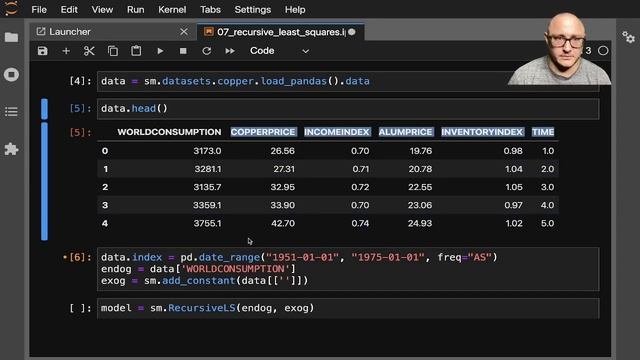
Task: Click the value 0.98 in INVENTORYINDEX column
Action: pyautogui.click(x=513, y=151)
